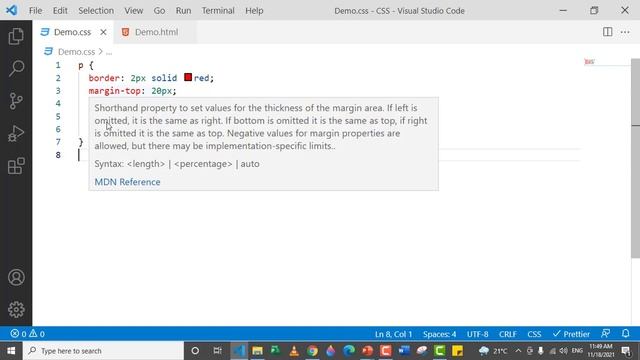
Task: Open Microsoft Edge from taskbar
Action: pos(349,351)
